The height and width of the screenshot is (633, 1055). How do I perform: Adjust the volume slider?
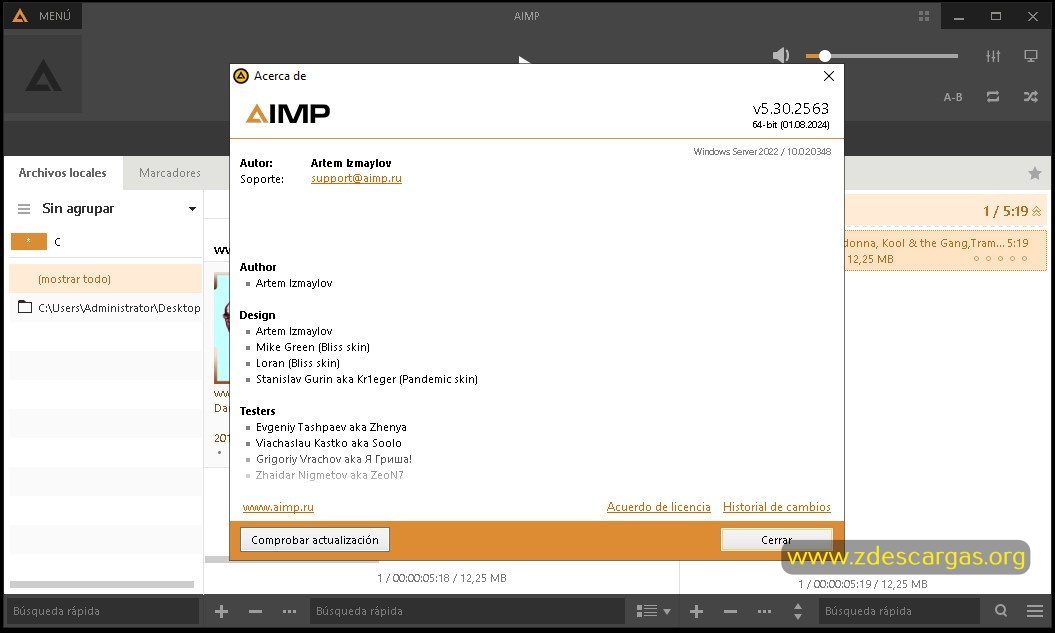[881, 56]
